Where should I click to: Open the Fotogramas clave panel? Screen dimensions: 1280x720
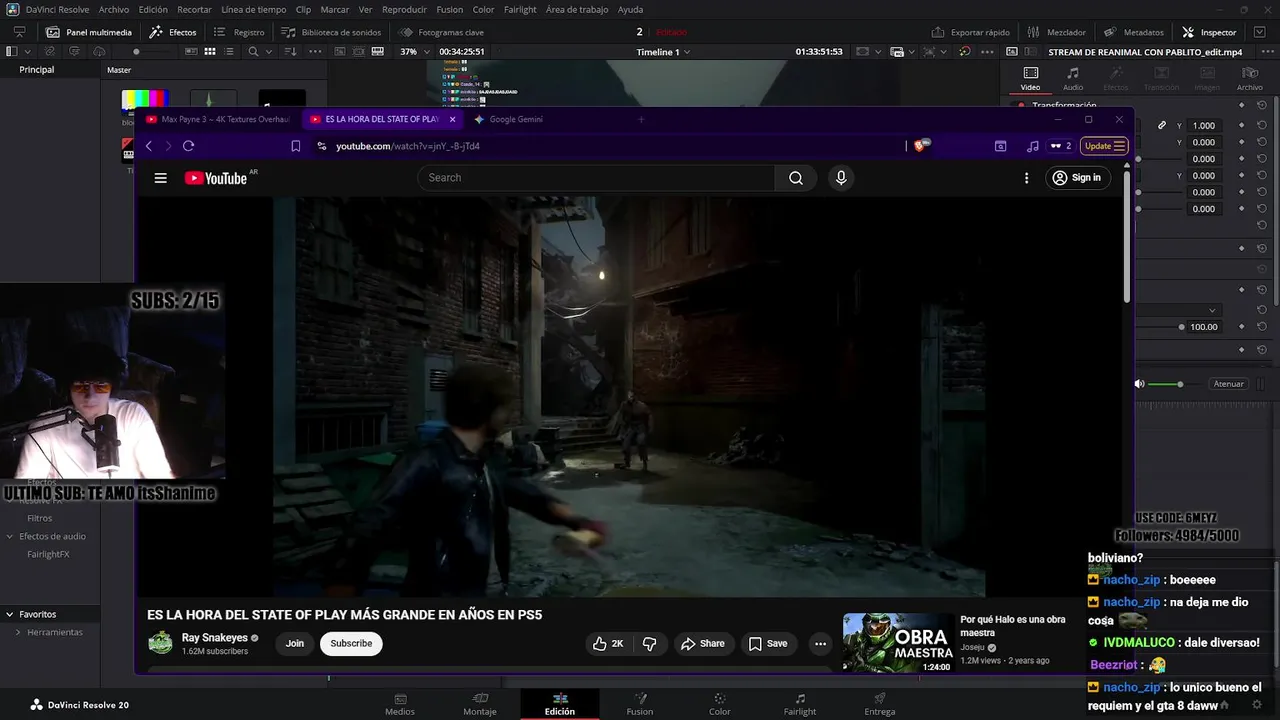[x=440, y=32]
